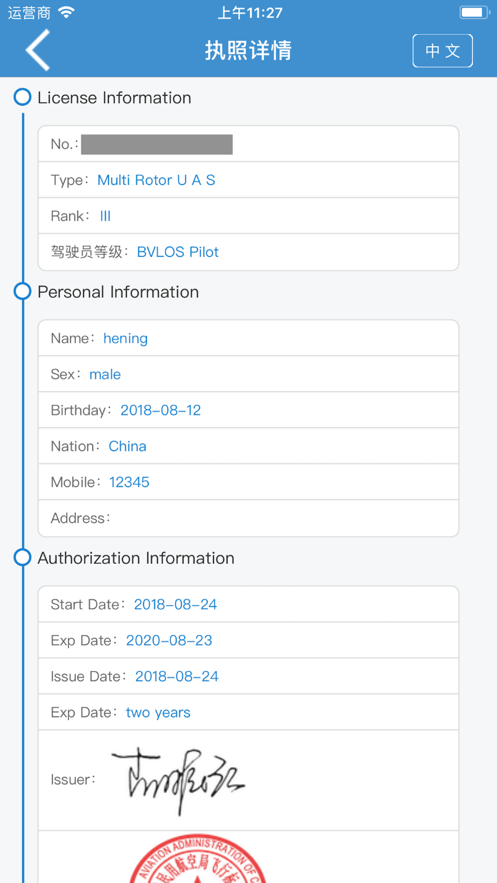Select the Rank III row

pyautogui.click(x=248, y=216)
